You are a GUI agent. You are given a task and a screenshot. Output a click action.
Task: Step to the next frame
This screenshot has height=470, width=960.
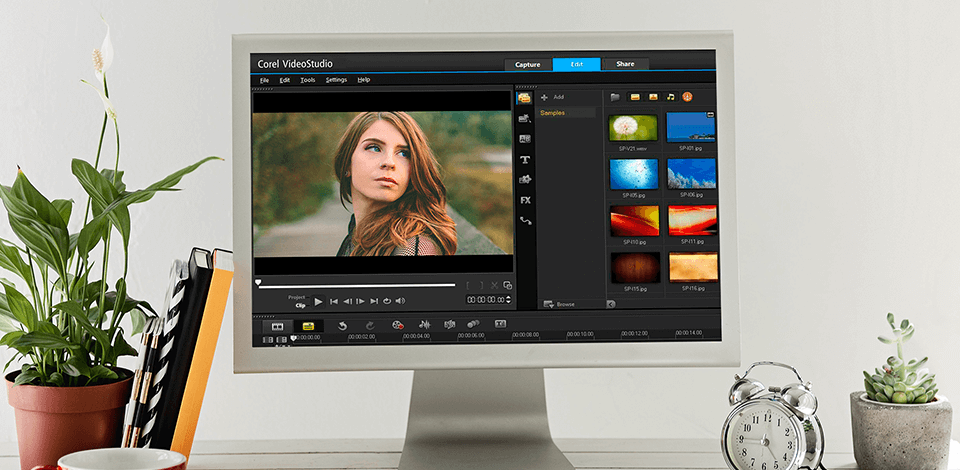[360, 301]
